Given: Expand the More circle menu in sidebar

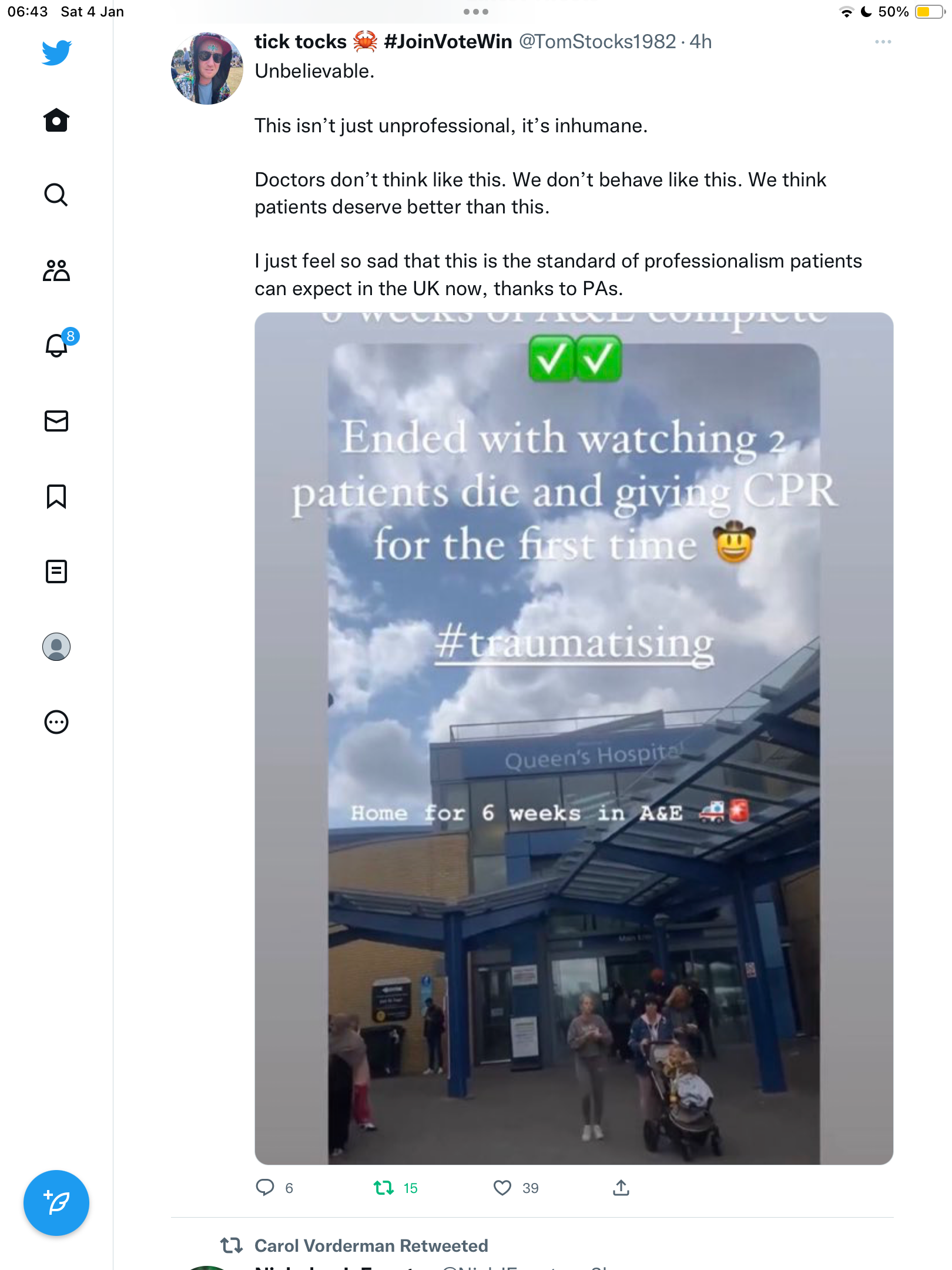Looking at the screenshot, I should click(x=56, y=722).
